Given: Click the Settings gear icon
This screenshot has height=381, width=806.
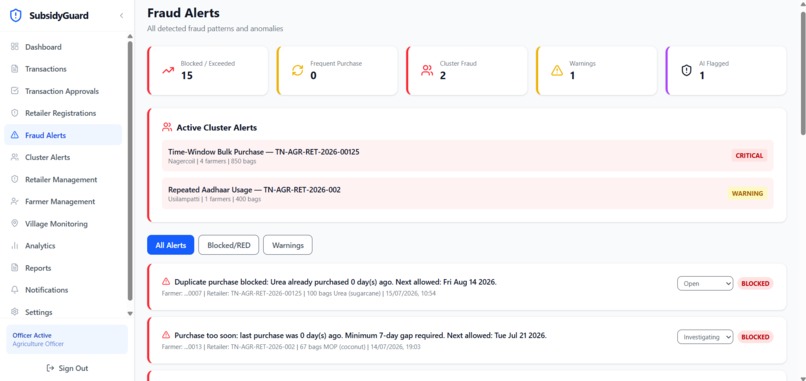Looking at the screenshot, I should pyautogui.click(x=14, y=312).
